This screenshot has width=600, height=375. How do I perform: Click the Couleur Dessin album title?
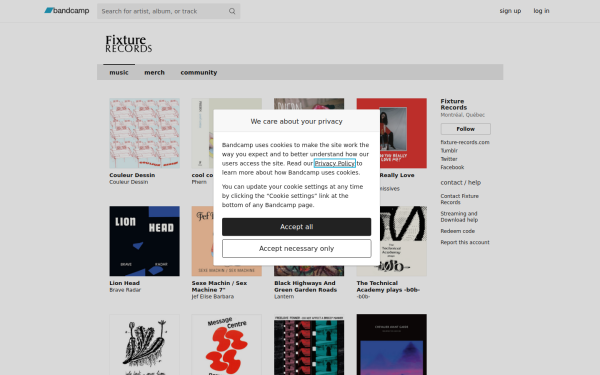[x=132, y=175]
